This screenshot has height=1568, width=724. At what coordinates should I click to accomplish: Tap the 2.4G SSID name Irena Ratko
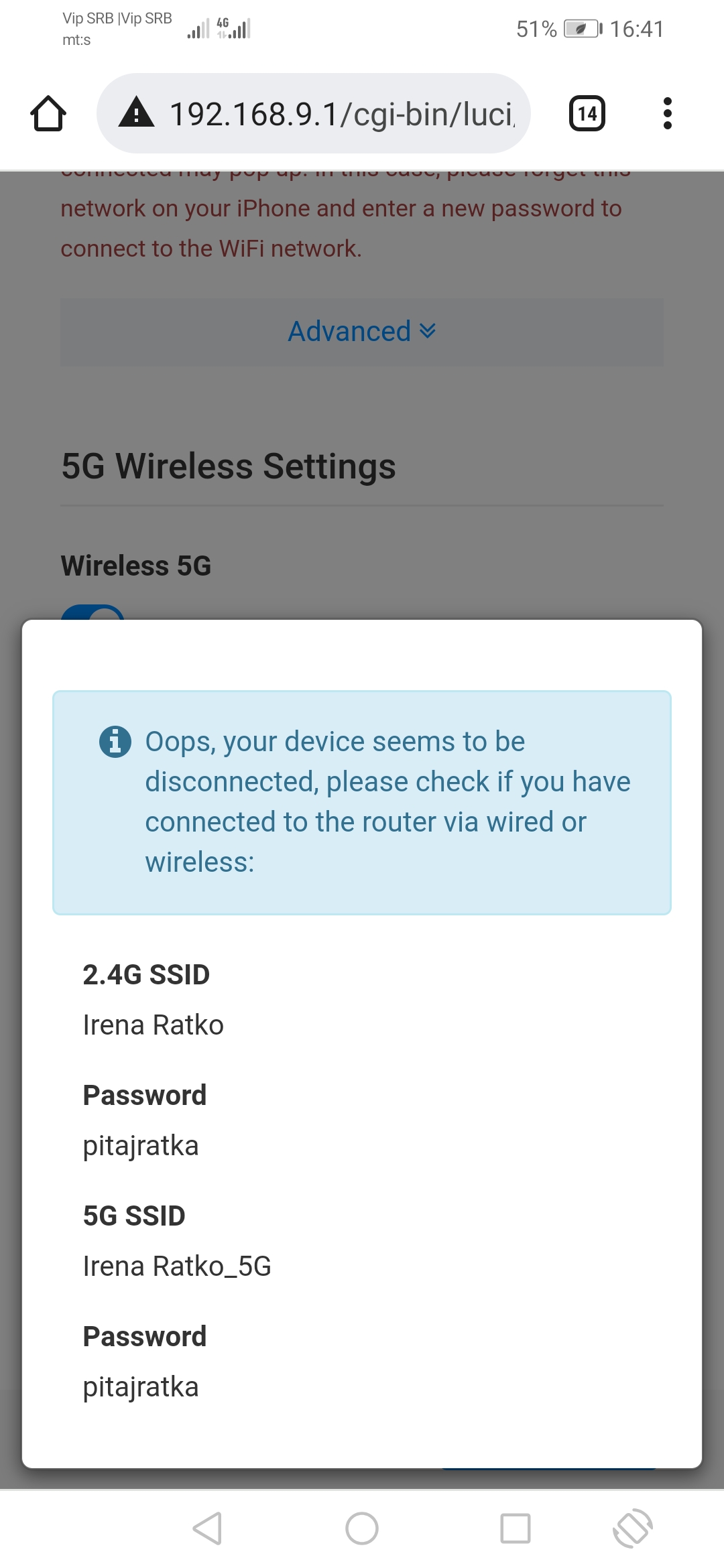click(x=153, y=1025)
